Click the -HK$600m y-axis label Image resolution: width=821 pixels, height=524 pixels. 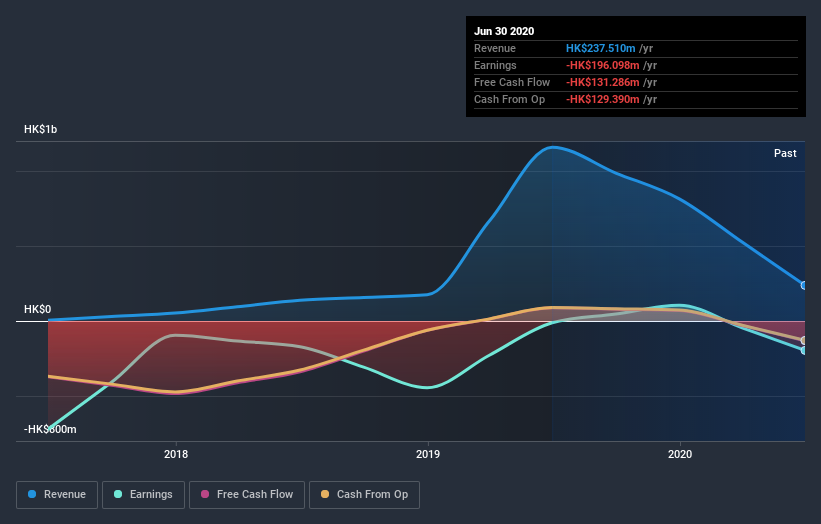click(x=50, y=429)
